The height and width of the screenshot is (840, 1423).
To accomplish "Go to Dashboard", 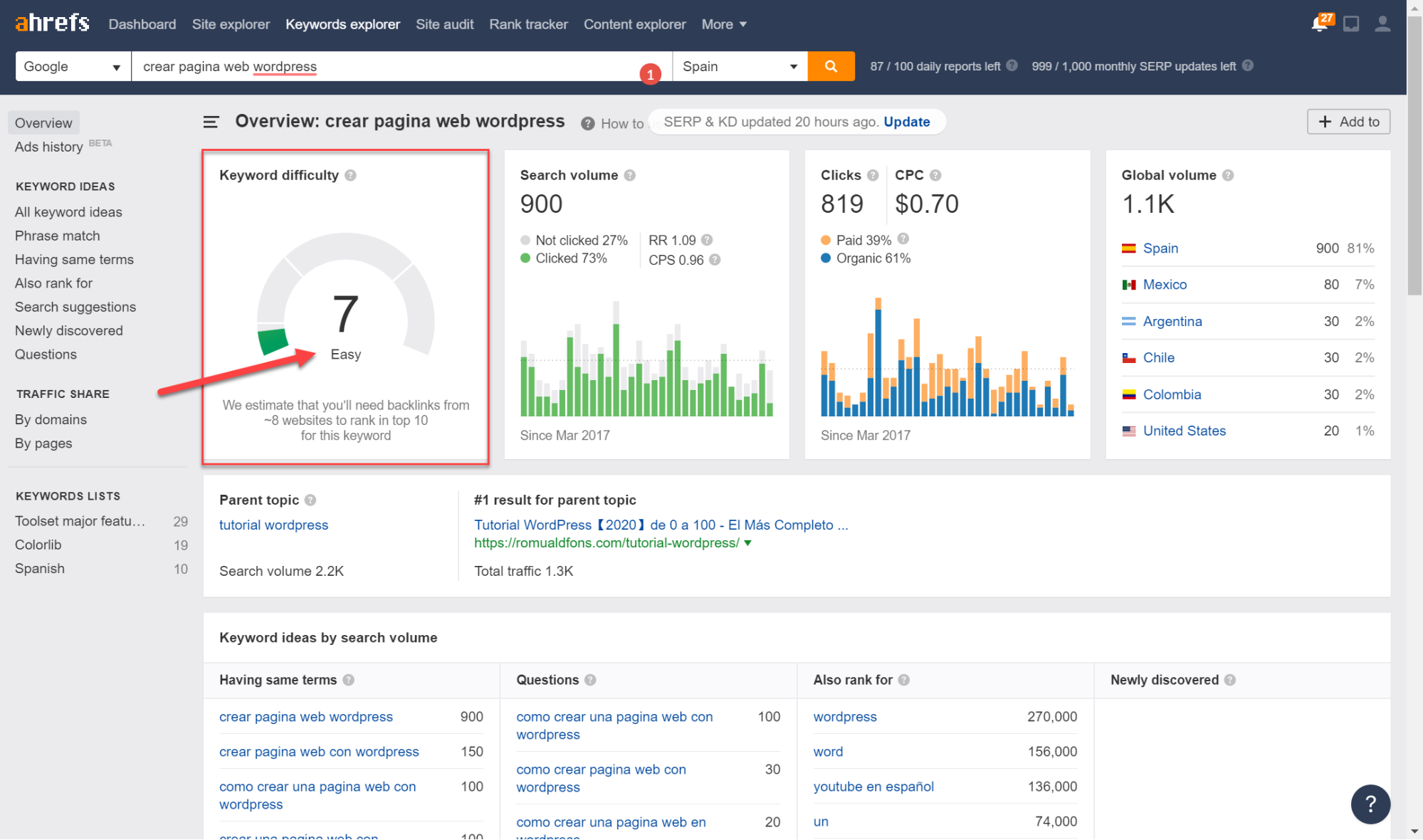I will tap(142, 24).
